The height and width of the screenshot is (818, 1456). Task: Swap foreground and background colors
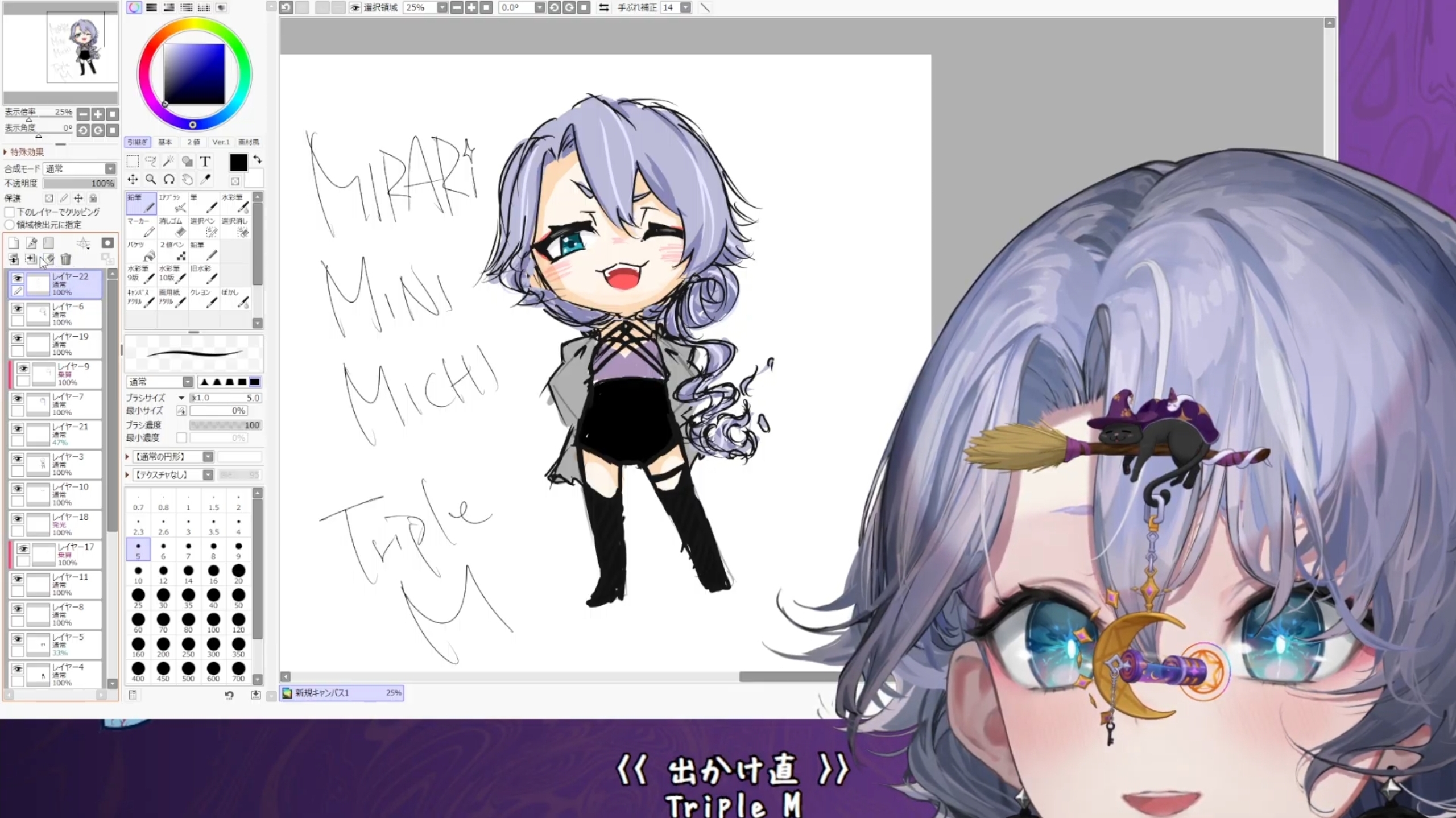coord(258,159)
